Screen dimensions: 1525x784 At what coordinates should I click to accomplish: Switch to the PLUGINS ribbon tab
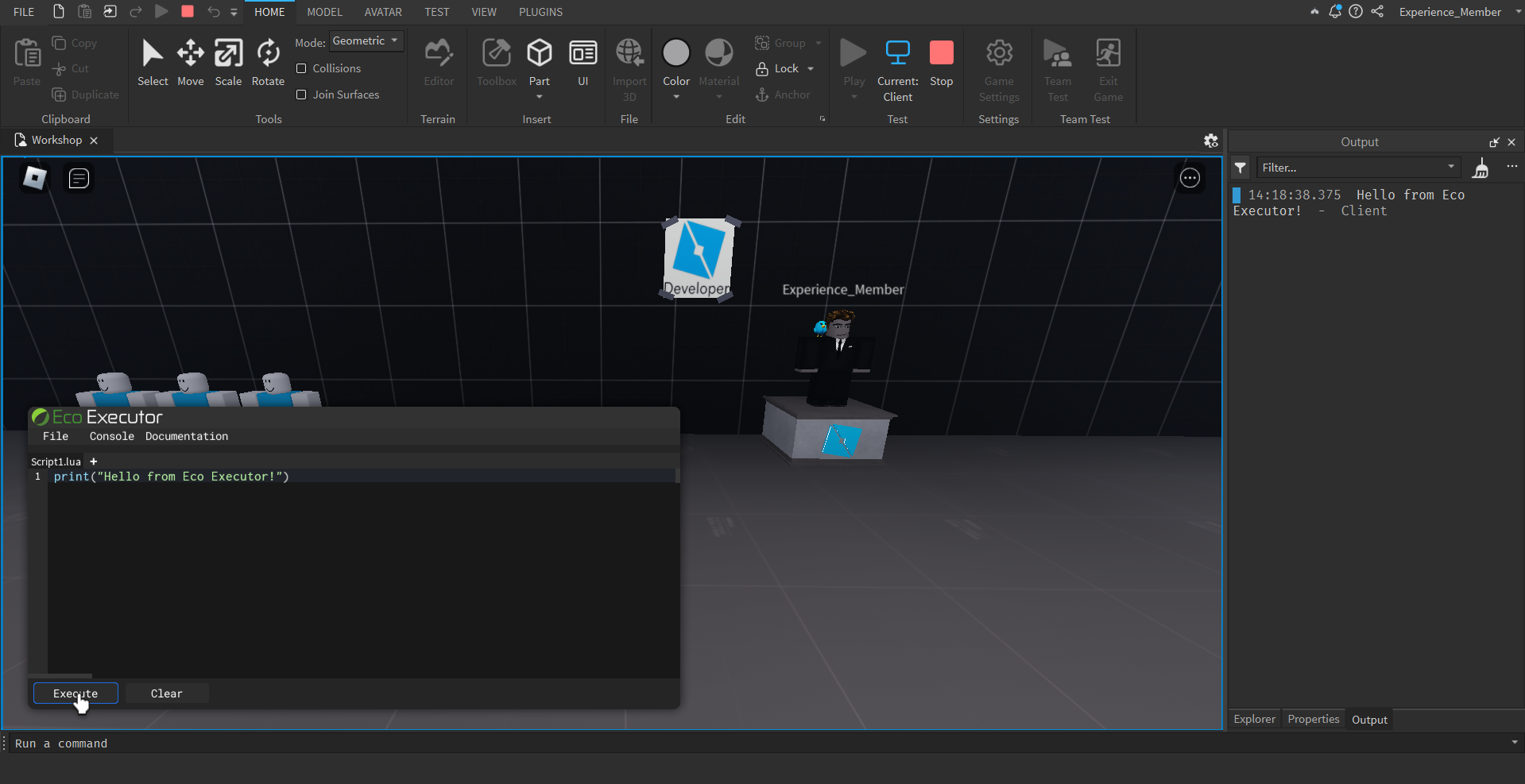point(540,12)
